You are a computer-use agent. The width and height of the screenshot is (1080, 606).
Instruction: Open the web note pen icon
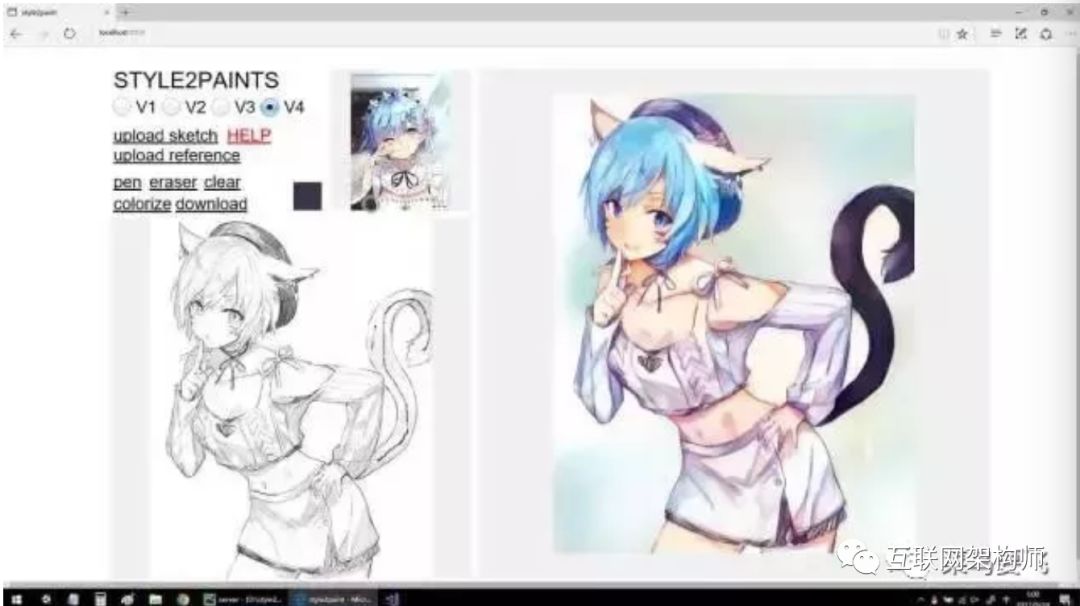click(1021, 33)
